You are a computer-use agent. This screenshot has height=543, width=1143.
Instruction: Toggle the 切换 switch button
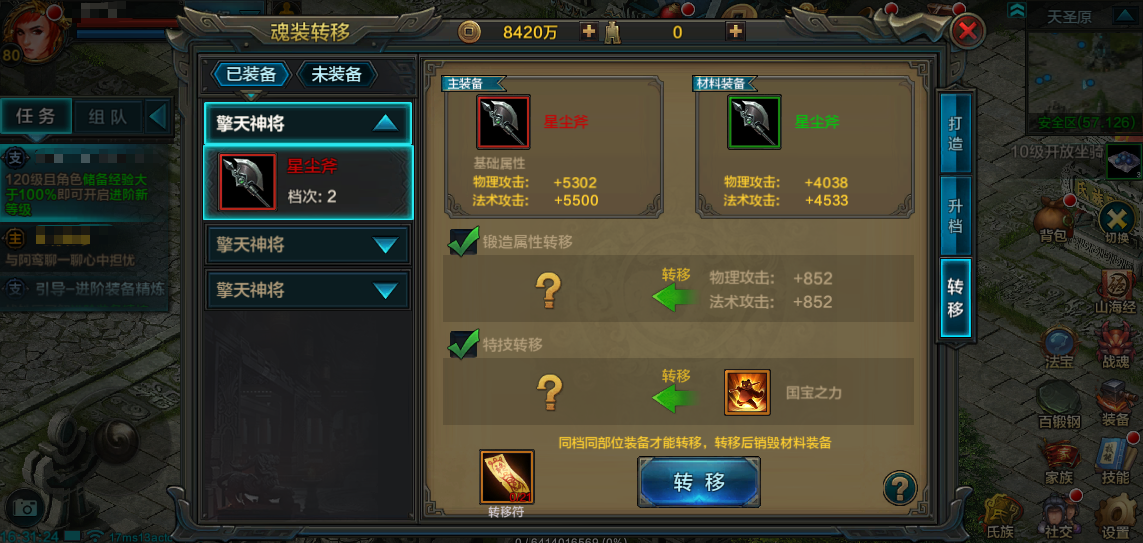click(x=1117, y=223)
